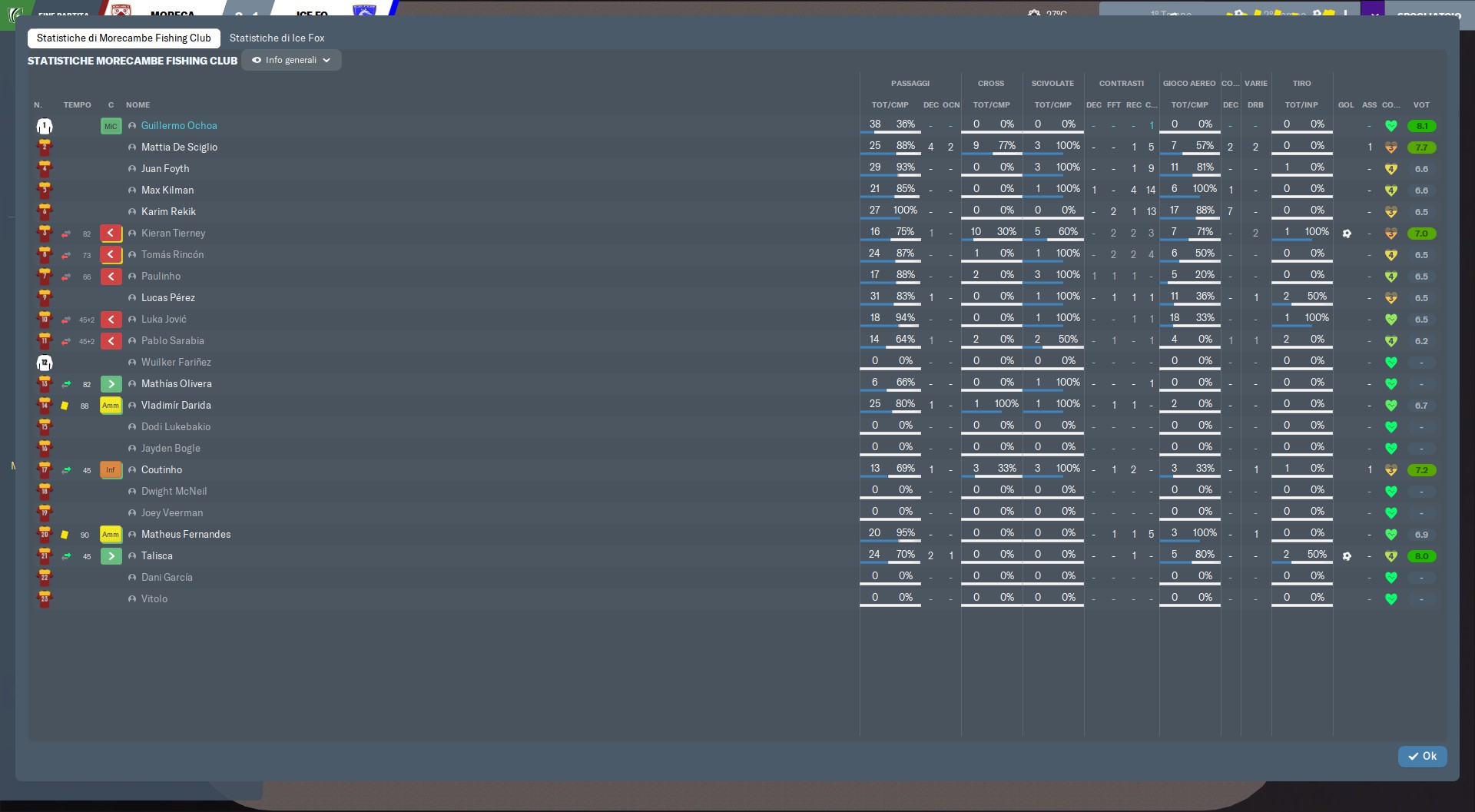Open the Info generali view dropdown
This screenshot has width=1475, height=812.
click(x=291, y=60)
